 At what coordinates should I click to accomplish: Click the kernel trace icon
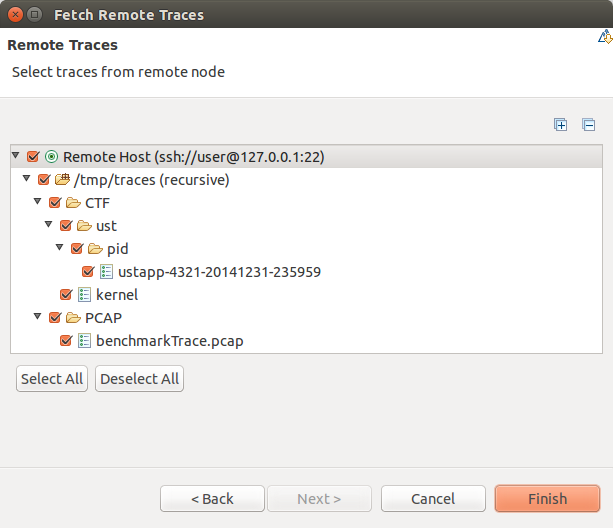click(x=84, y=295)
